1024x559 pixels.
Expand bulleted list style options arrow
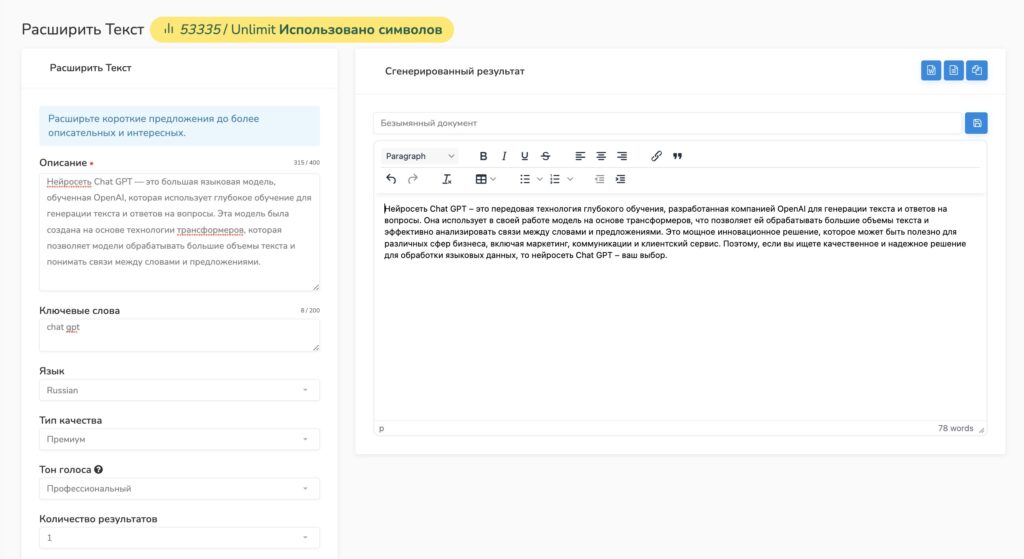click(539, 179)
